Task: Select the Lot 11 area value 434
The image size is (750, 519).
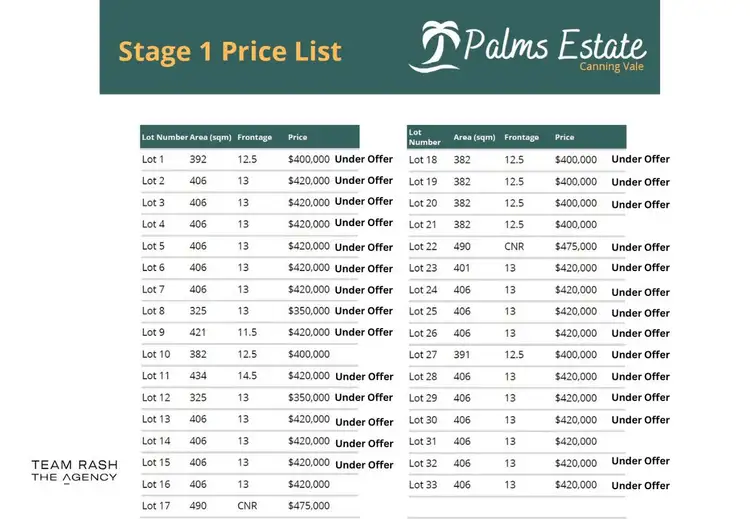Action: [x=198, y=376]
